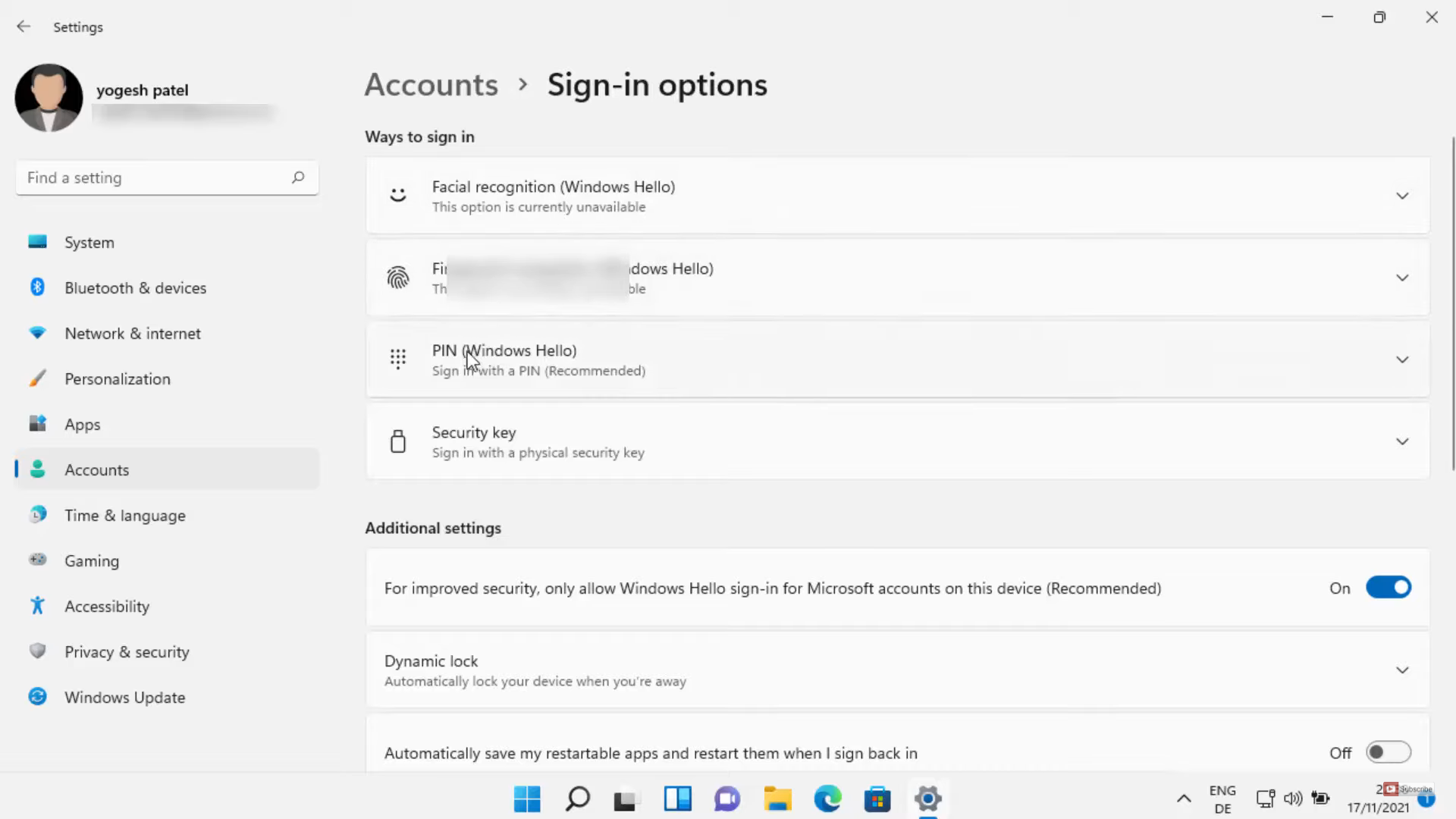Click the facial recognition smiley icon
This screenshot has height=819, width=1456.
pyautogui.click(x=398, y=196)
